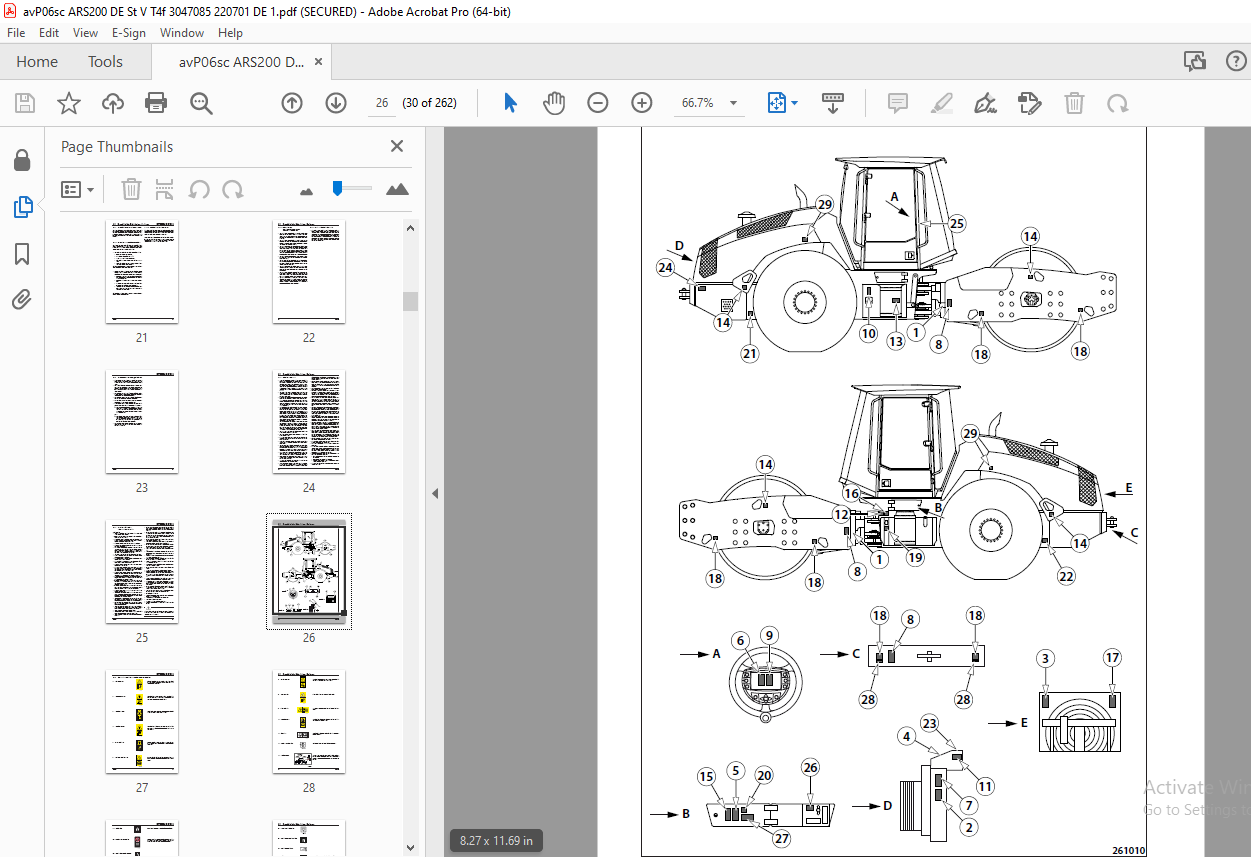Rotate pages counterclockwise in thumbnails panel
This screenshot has width=1251, height=857.
199,189
